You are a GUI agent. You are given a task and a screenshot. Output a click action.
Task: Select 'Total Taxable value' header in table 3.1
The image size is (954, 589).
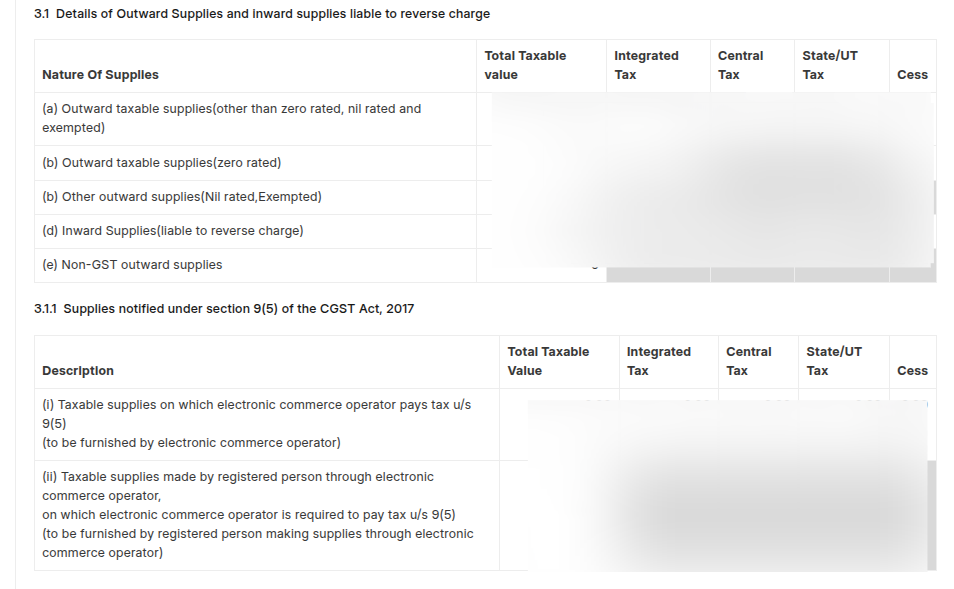pyautogui.click(x=525, y=65)
